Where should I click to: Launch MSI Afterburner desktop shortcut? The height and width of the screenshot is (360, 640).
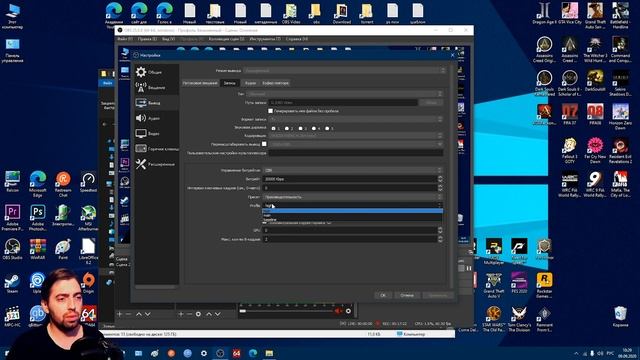coord(88,217)
